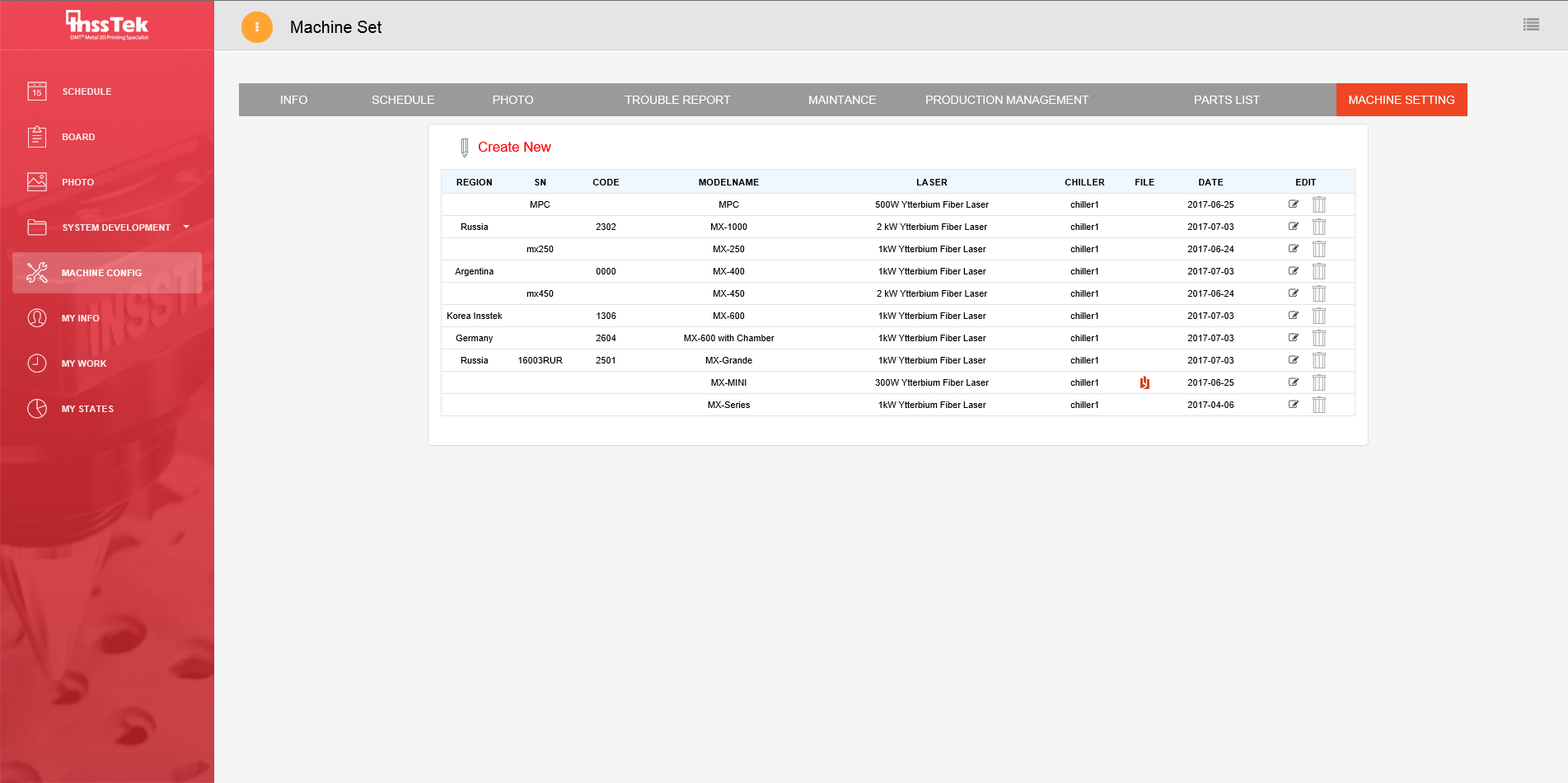Open the Parts List tab
Image resolution: width=1568 pixels, height=783 pixels.
1226,100
